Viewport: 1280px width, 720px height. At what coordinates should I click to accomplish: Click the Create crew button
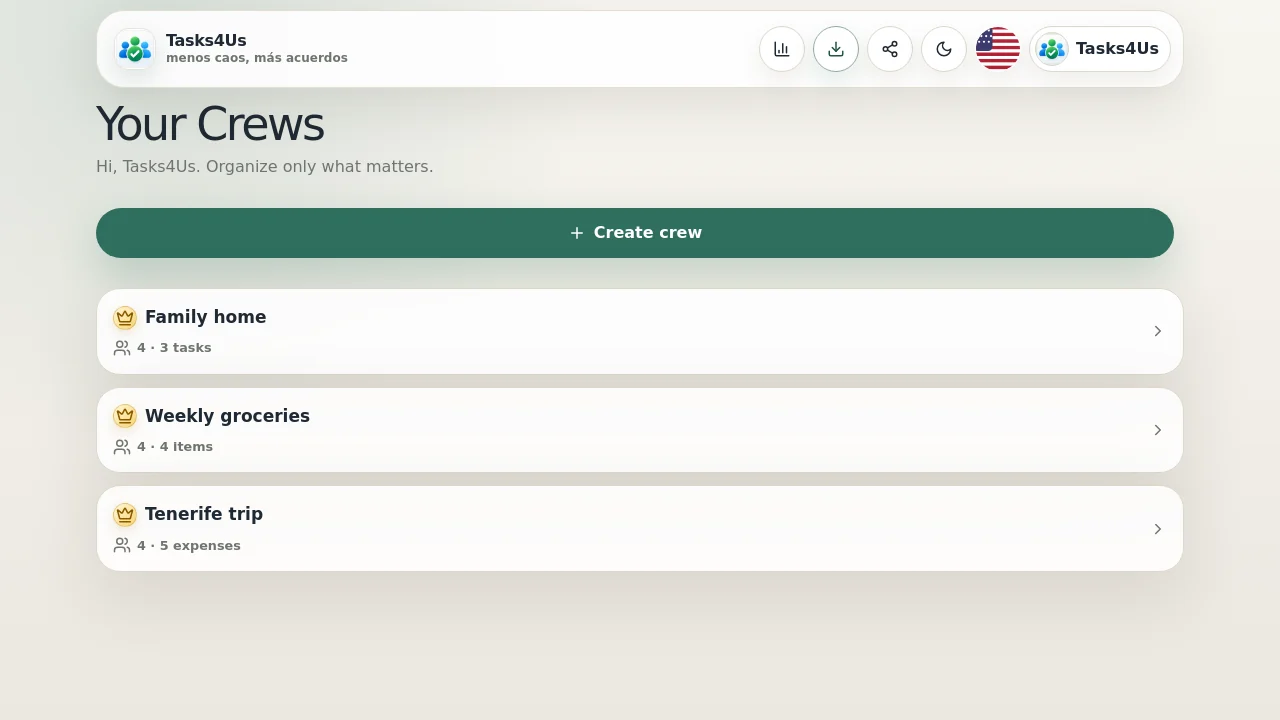635,233
